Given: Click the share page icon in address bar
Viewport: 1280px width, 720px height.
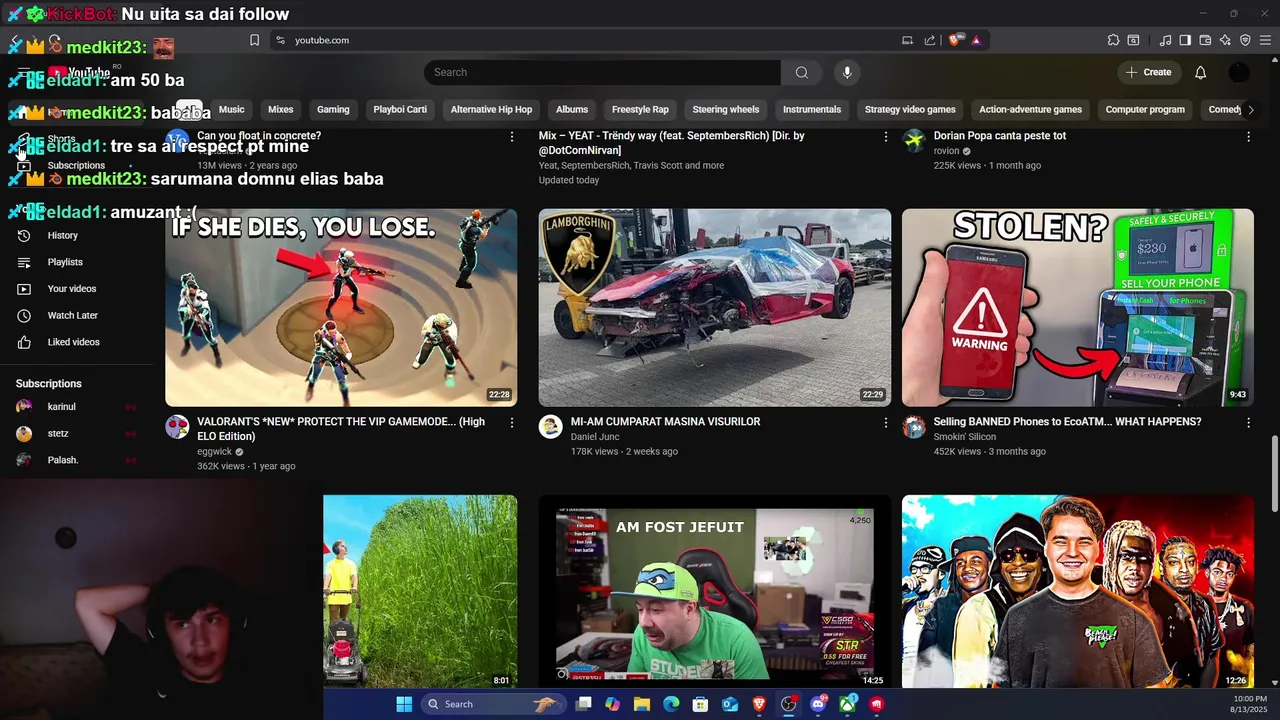Looking at the screenshot, I should tap(930, 40).
